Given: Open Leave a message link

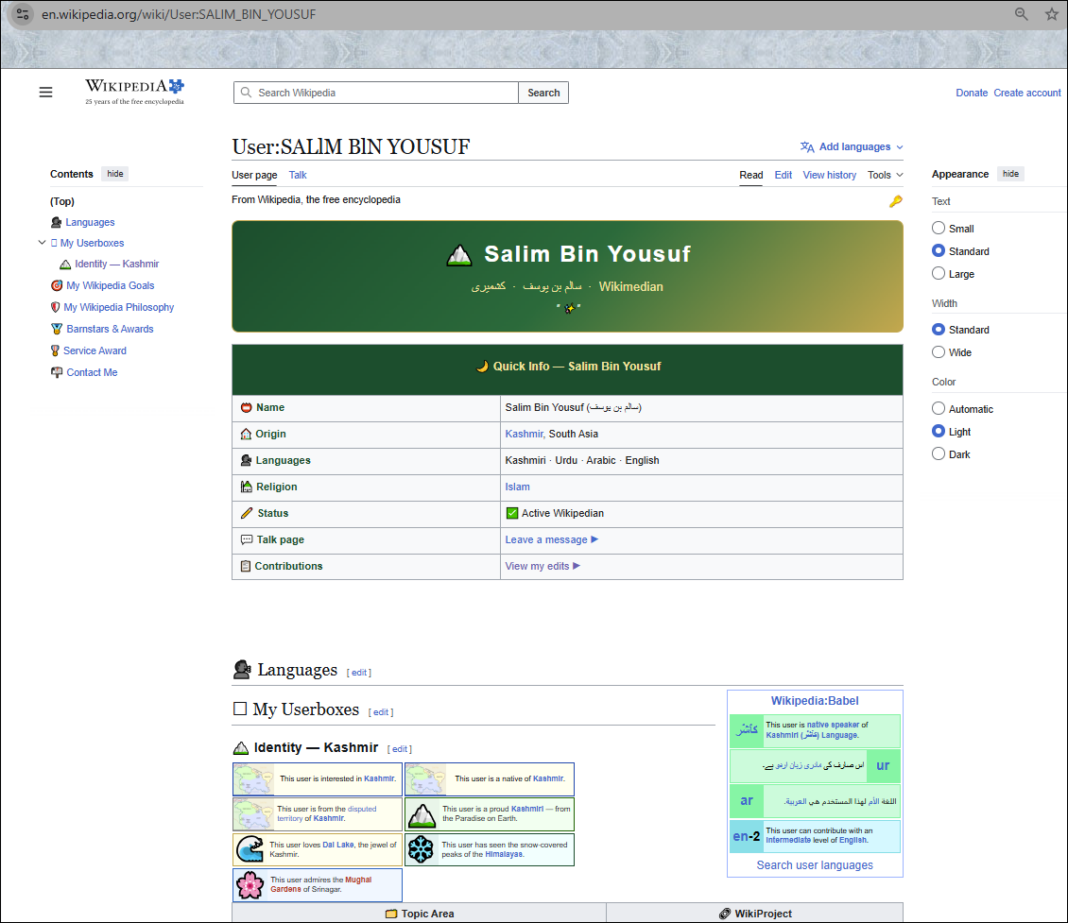Looking at the screenshot, I should point(551,539).
